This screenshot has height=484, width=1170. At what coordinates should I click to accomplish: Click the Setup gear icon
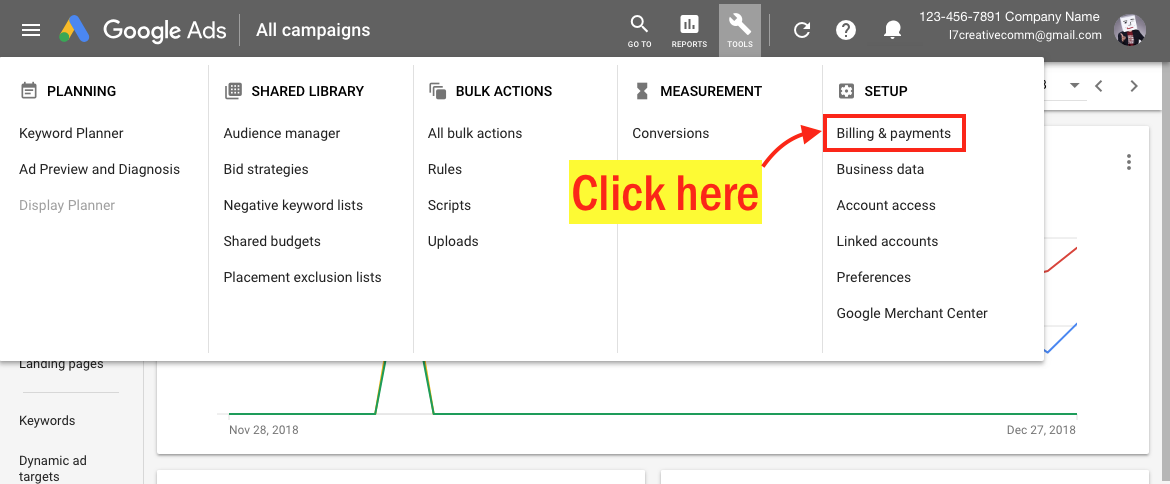(846, 91)
